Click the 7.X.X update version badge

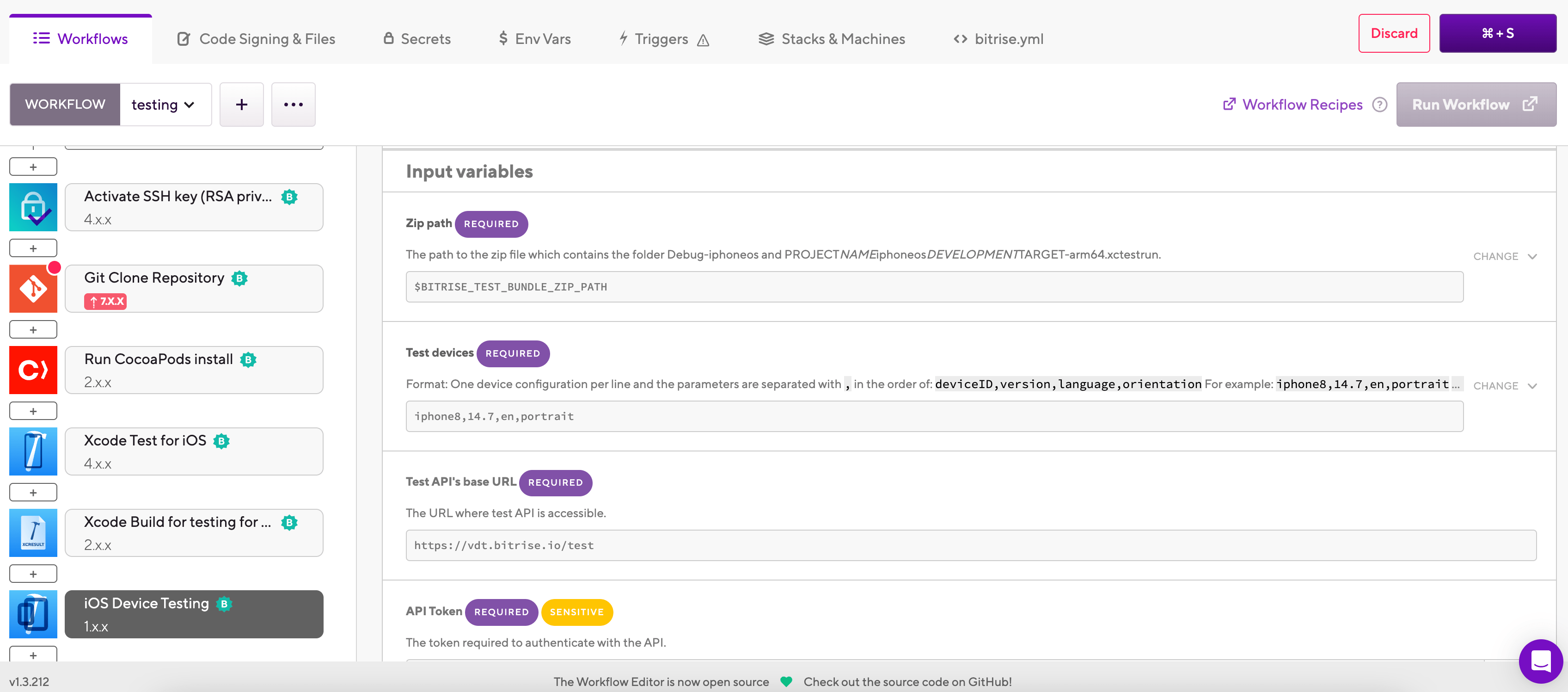point(105,301)
